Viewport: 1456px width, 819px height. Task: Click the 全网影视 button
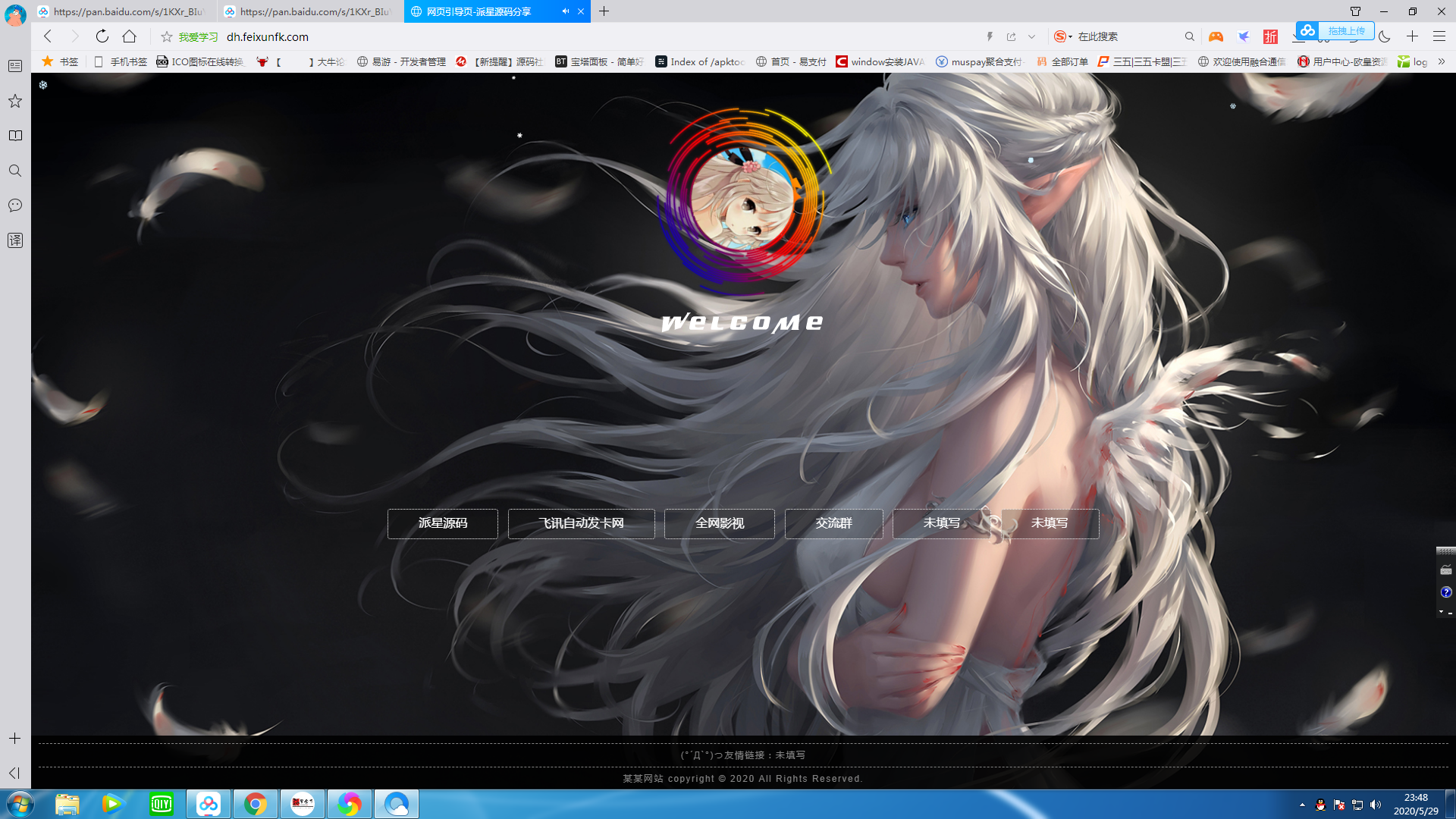click(x=720, y=523)
